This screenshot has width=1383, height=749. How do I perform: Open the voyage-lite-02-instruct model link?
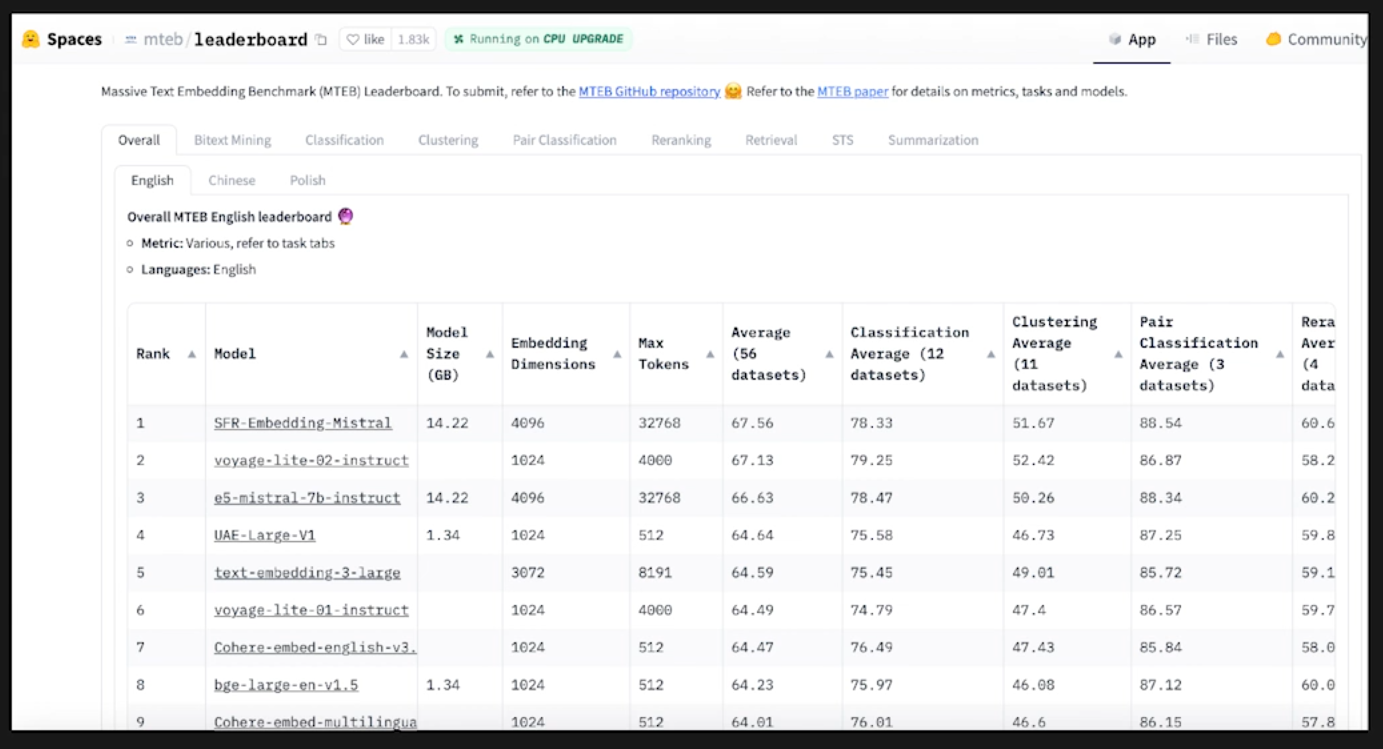(x=311, y=460)
